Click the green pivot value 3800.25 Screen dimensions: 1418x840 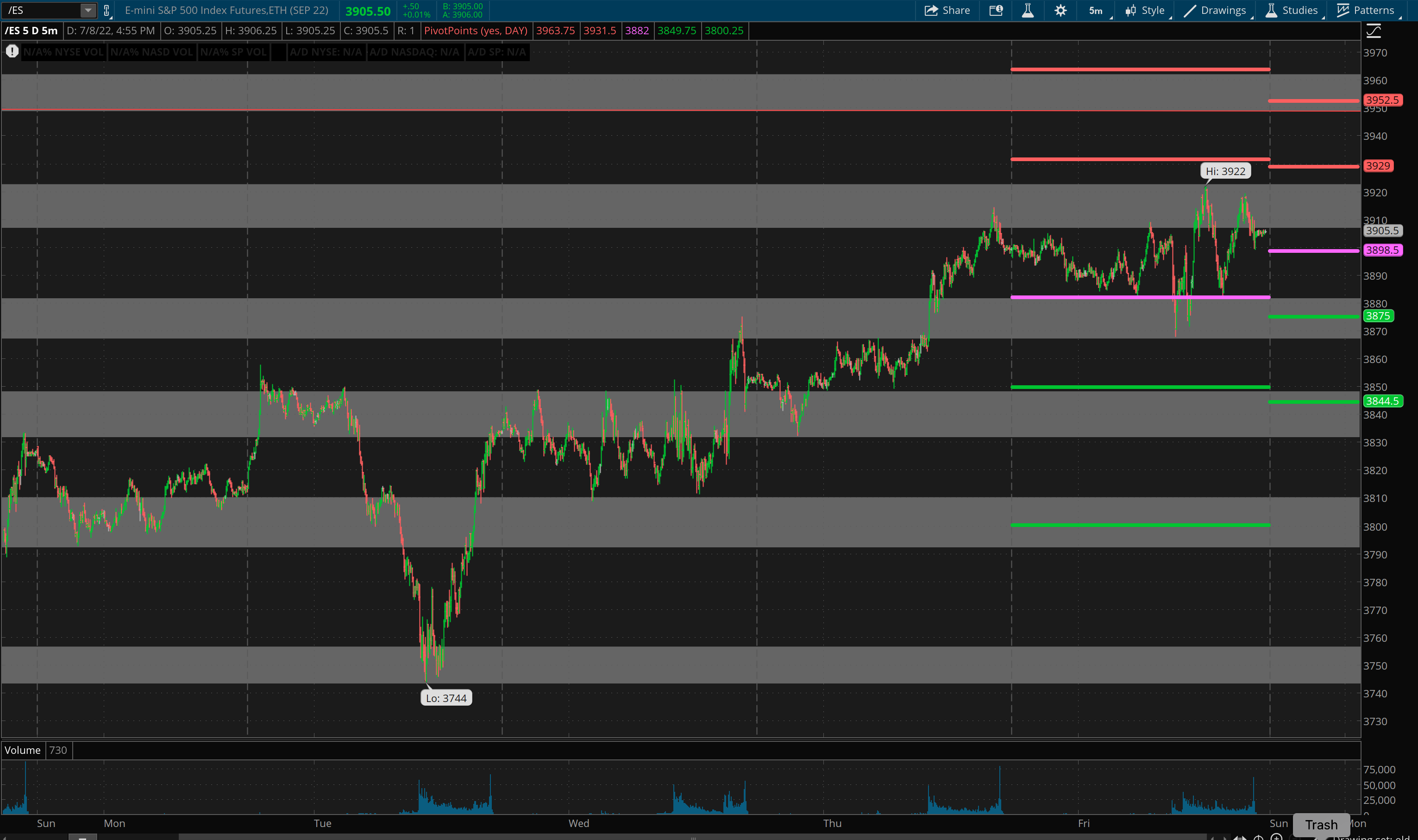(724, 31)
